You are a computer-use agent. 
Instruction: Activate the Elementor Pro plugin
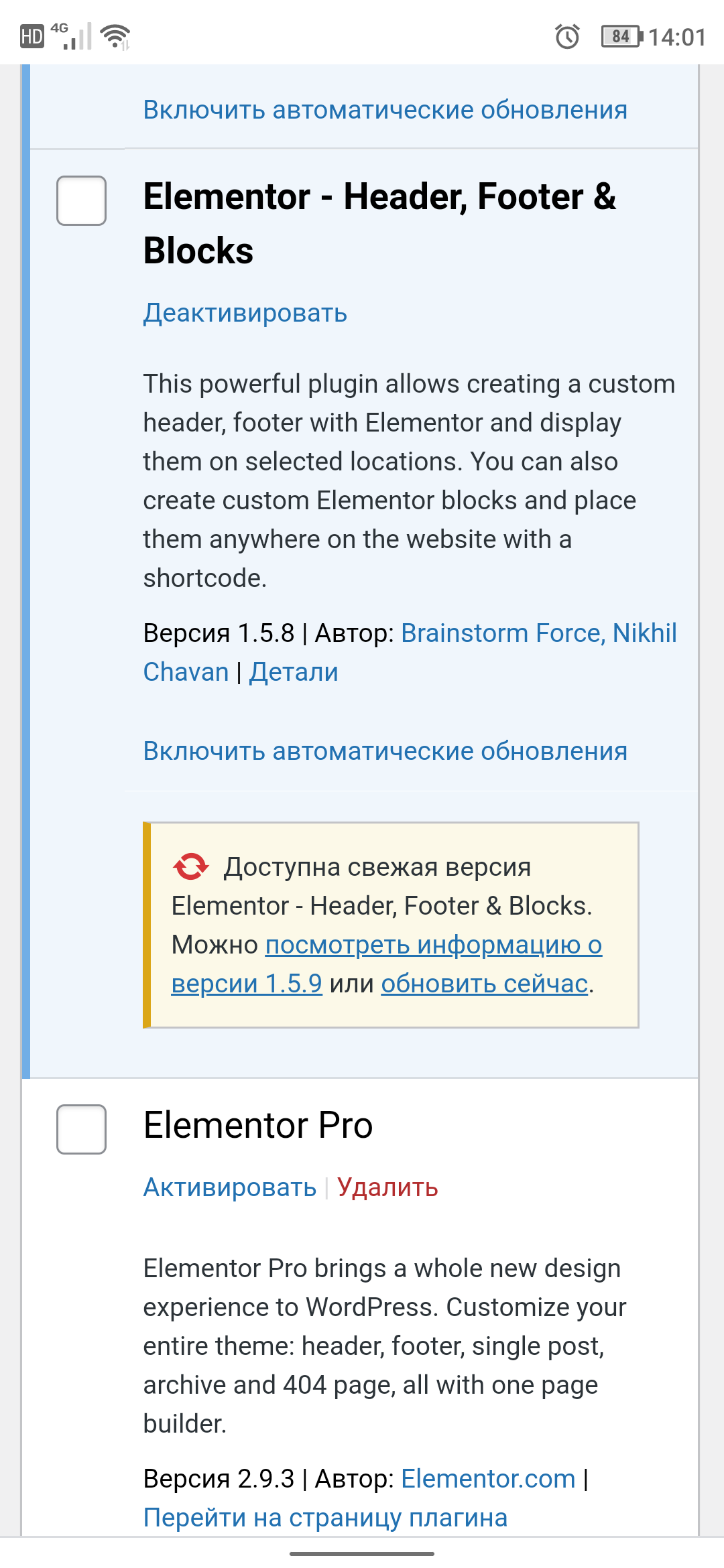pyautogui.click(x=230, y=1187)
